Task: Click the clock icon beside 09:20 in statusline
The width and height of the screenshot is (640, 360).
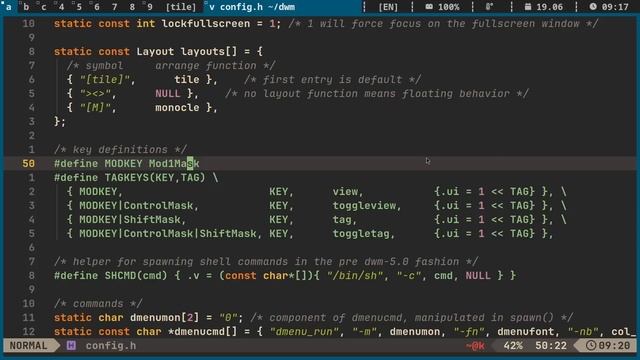Action: point(590,346)
